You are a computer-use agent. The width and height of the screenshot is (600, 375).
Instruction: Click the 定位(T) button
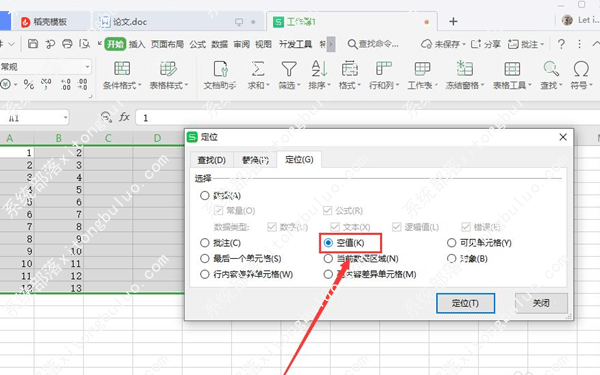(x=465, y=303)
